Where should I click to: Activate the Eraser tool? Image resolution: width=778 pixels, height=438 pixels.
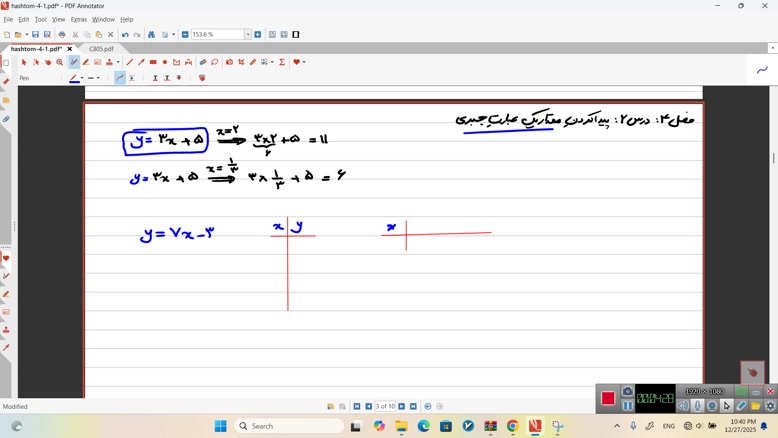click(x=252, y=62)
